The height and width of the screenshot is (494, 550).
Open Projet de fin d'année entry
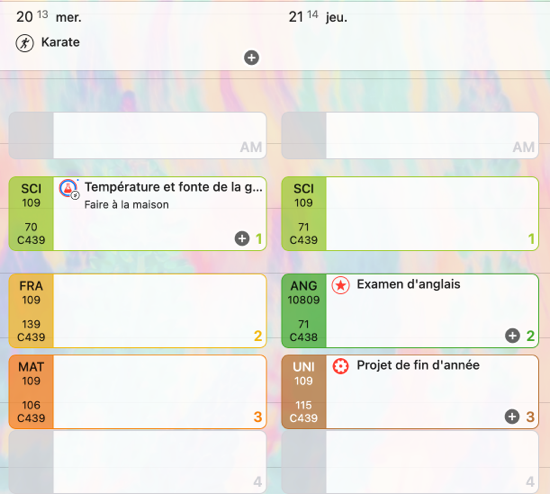click(x=418, y=365)
